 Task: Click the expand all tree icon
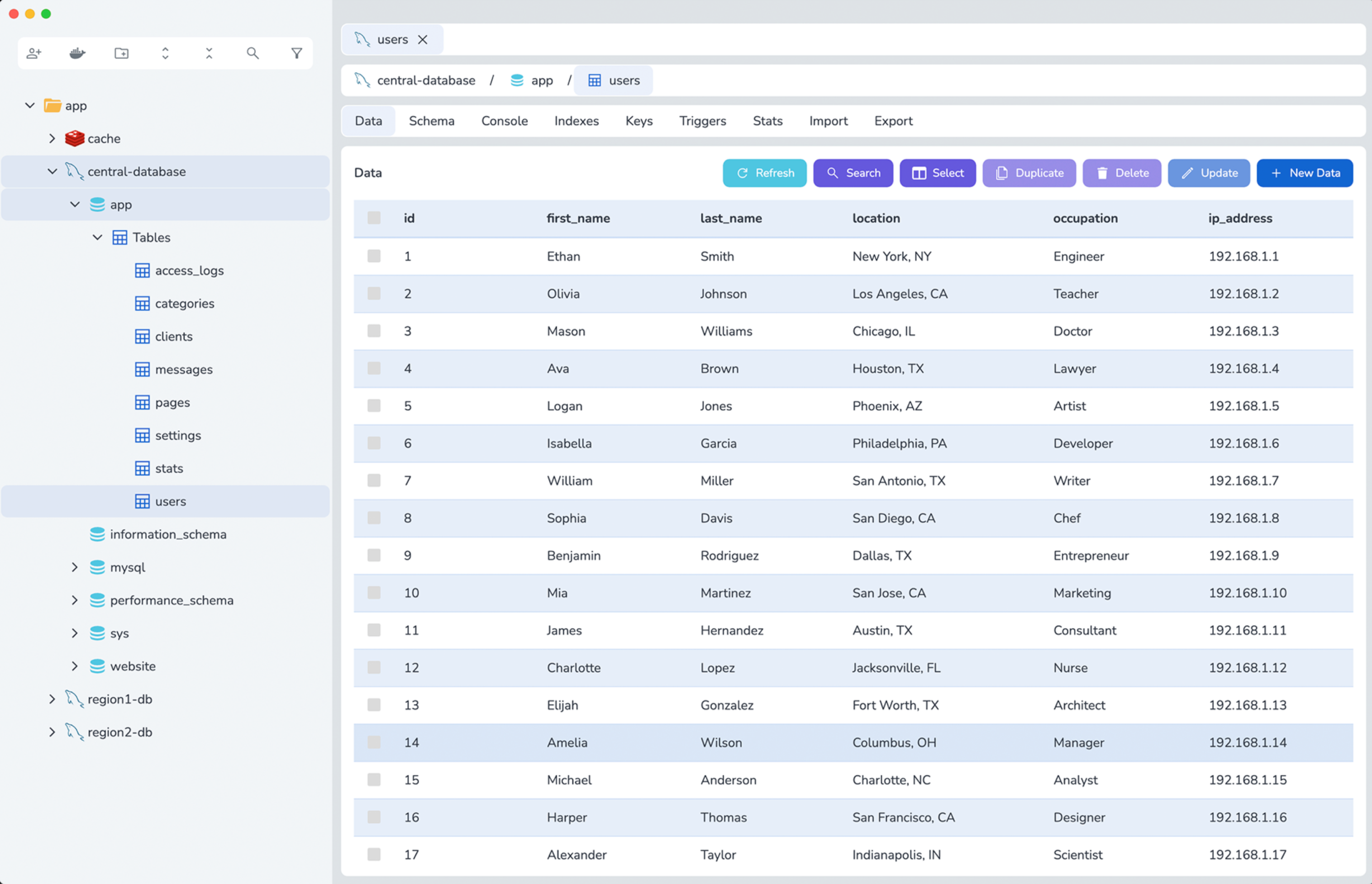pyautogui.click(x=165, y=54)
